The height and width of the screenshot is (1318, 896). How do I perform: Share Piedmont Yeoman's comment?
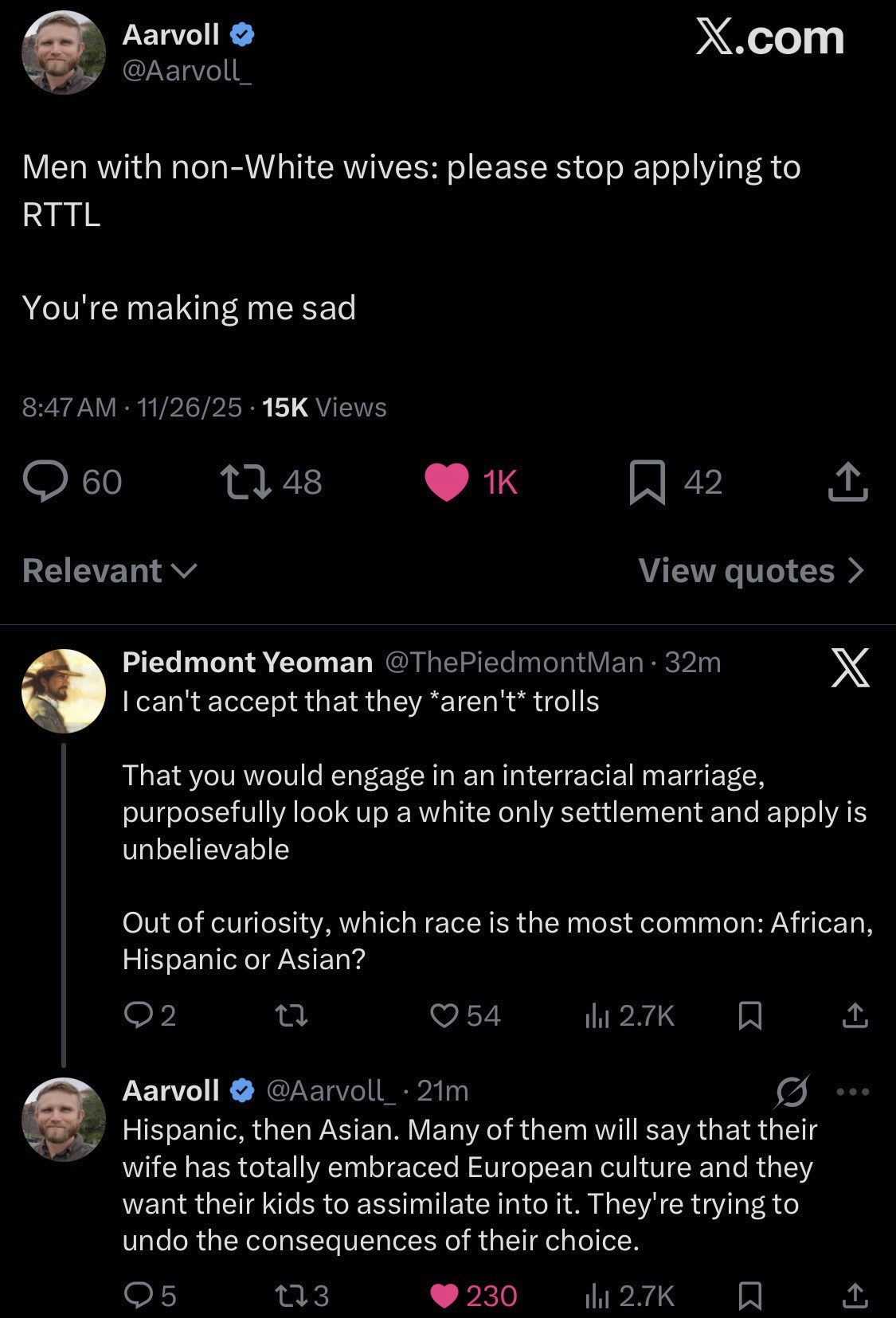(855, 1015)
